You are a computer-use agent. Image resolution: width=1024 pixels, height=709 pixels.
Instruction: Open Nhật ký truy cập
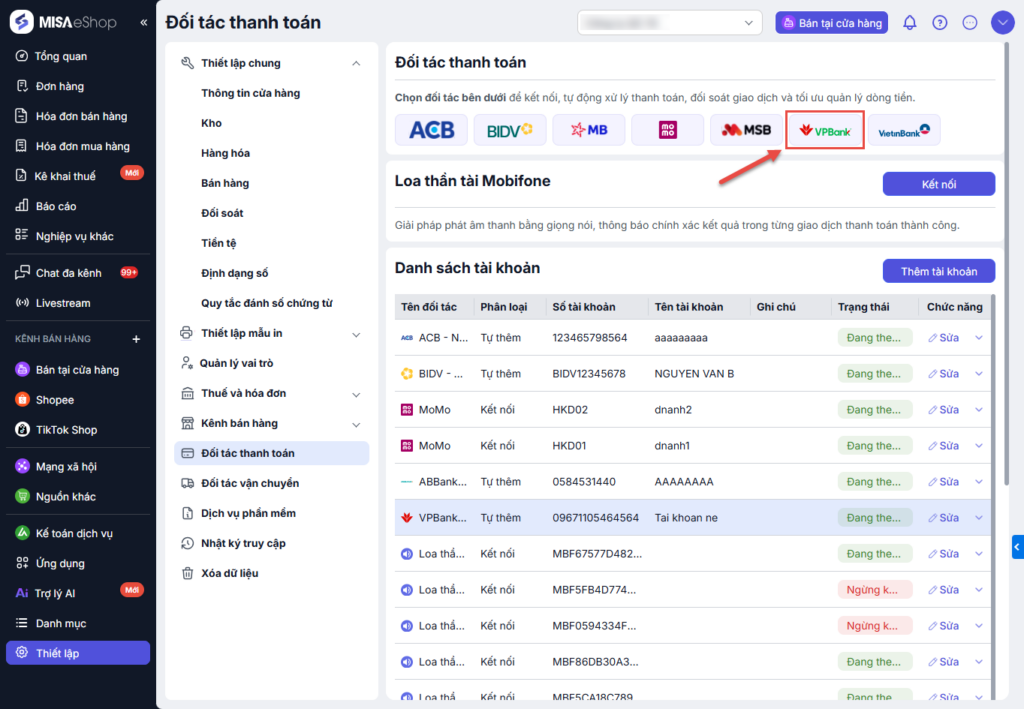coord(243,543)
